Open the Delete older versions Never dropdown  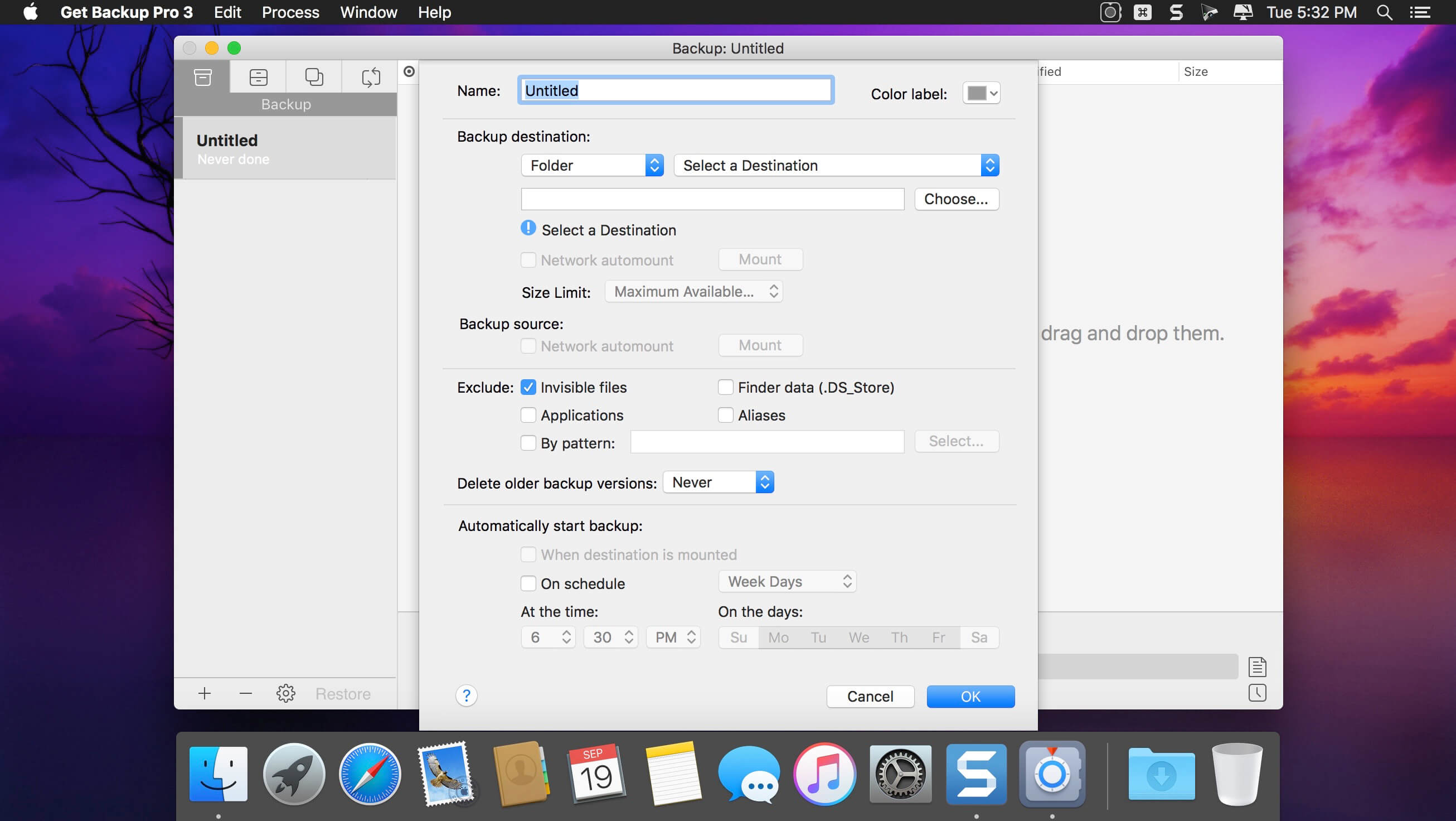click(718, 482)
